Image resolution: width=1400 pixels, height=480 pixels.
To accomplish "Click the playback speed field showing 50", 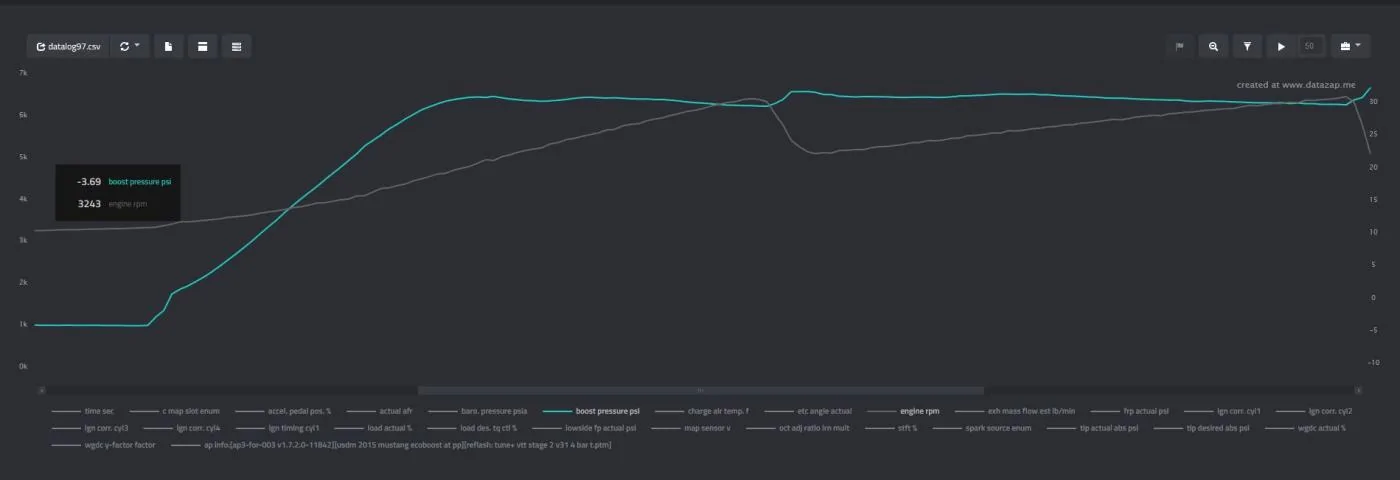I will click(x=1310, y=46).
